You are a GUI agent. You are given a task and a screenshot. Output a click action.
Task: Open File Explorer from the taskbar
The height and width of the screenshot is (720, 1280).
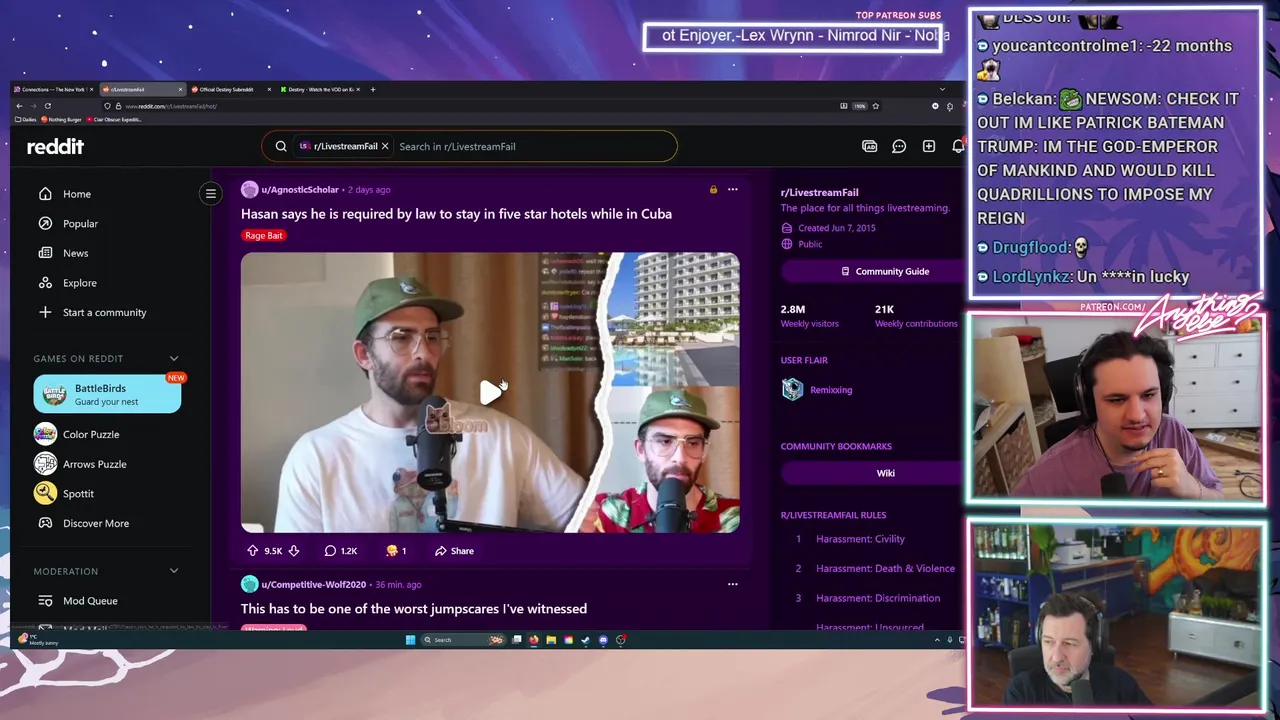pyautogui.click(x=551, y=640)
